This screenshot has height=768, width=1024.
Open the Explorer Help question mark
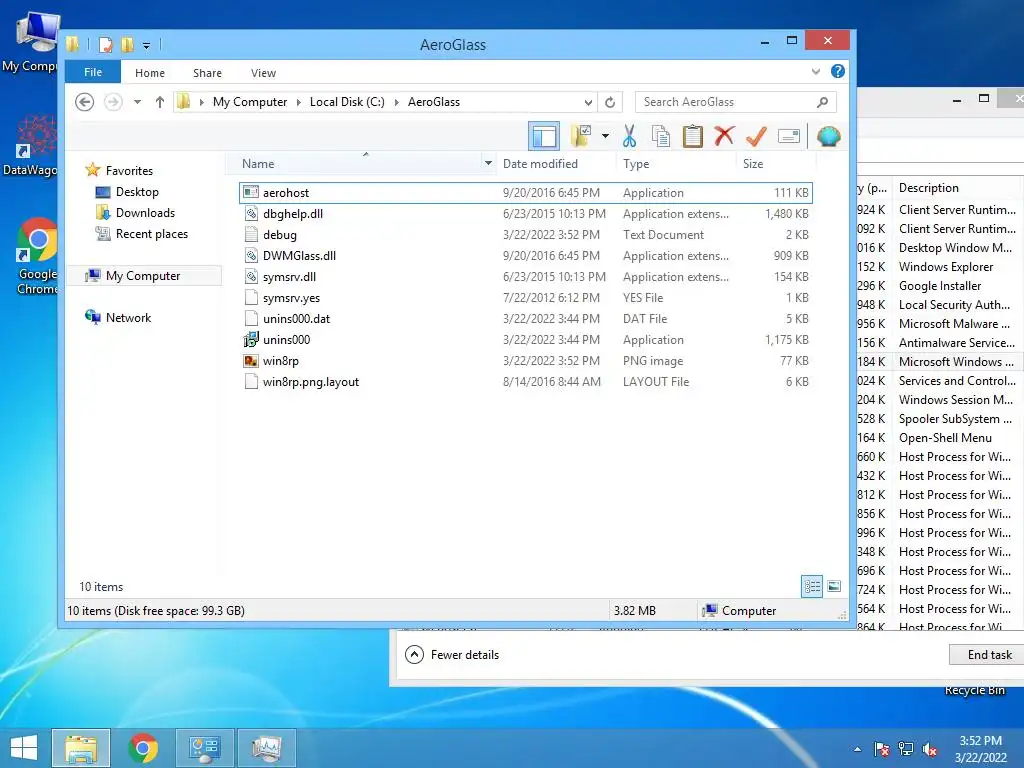[838, 71]
